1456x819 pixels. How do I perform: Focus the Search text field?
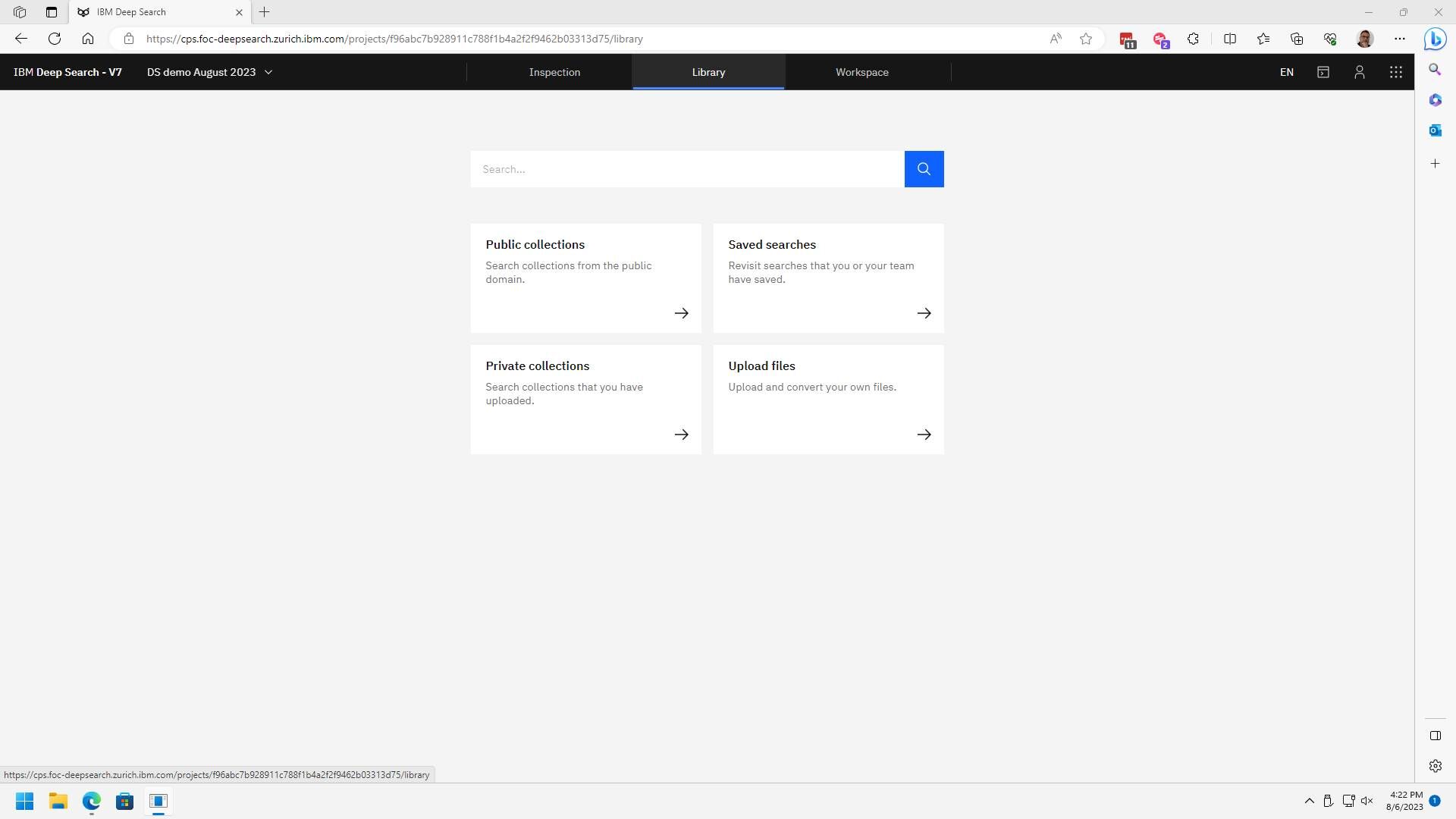click(x=687, y=169)
